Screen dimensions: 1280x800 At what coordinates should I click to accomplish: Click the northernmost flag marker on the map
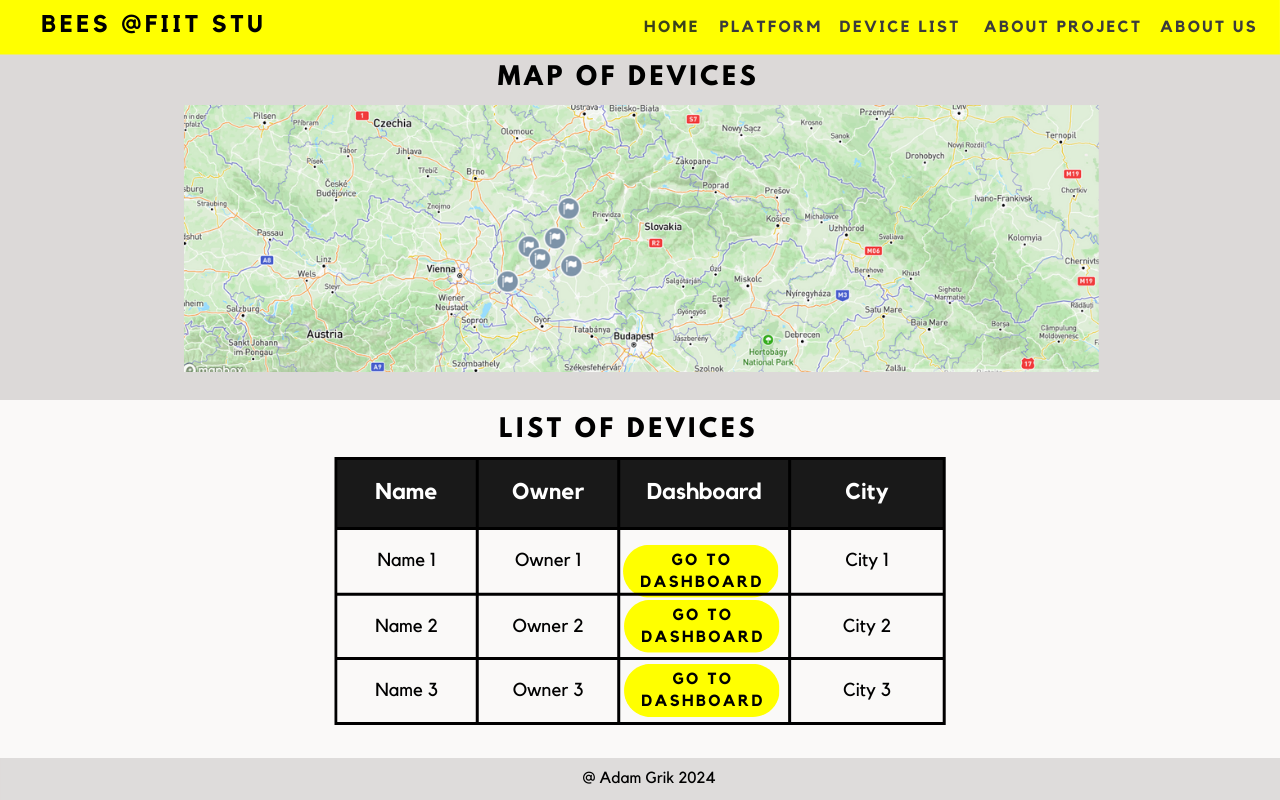click(x=568, y=209)
